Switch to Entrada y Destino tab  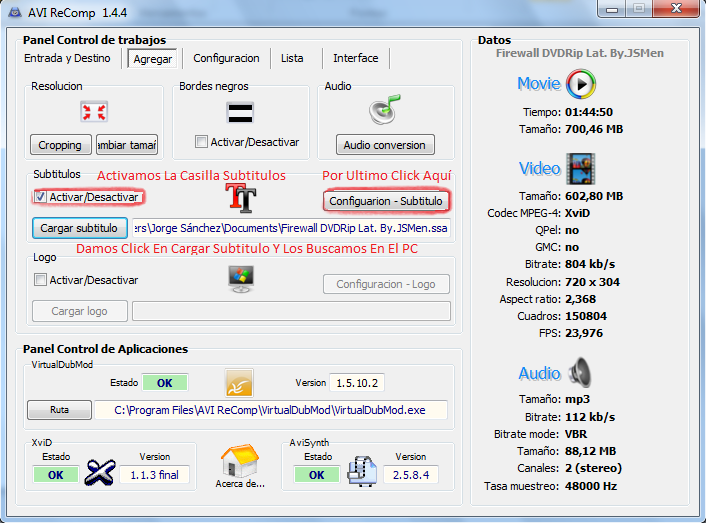(x=67, y=58)
